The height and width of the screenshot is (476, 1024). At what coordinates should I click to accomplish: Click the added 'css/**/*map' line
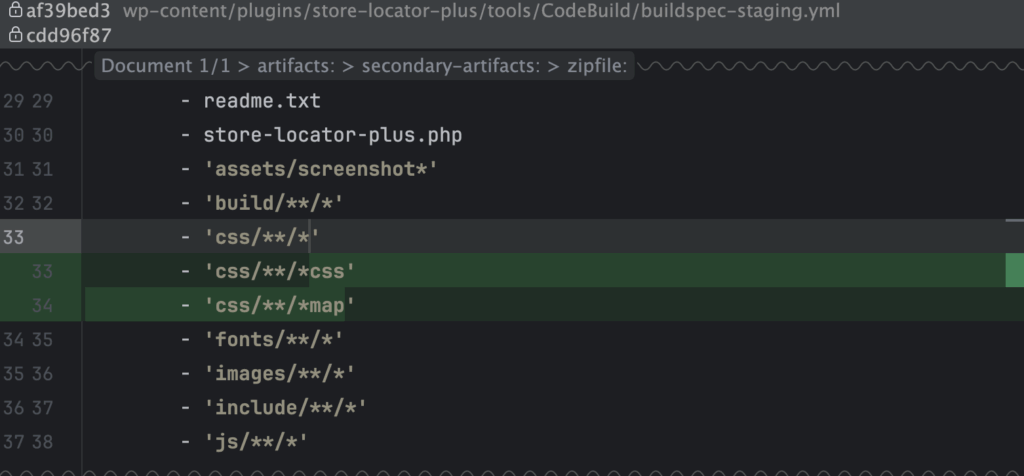point(280,305)
